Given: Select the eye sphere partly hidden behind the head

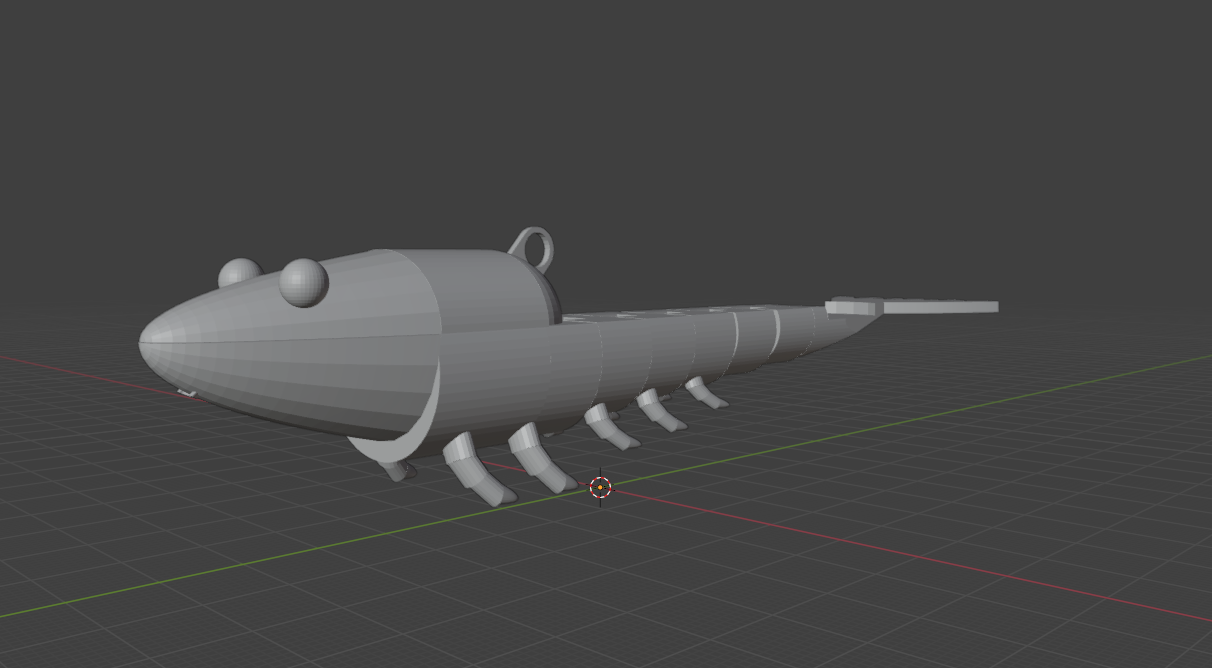Looking at the screenshot, I should tap(240, 273).
